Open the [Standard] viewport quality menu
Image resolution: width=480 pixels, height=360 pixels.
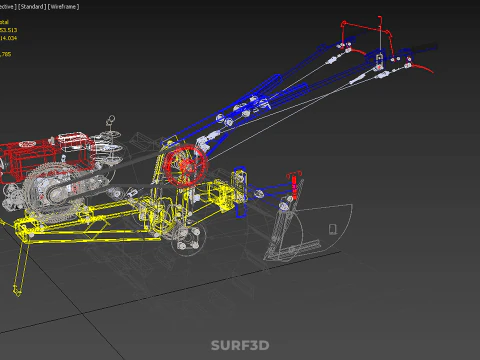point(32,7)
